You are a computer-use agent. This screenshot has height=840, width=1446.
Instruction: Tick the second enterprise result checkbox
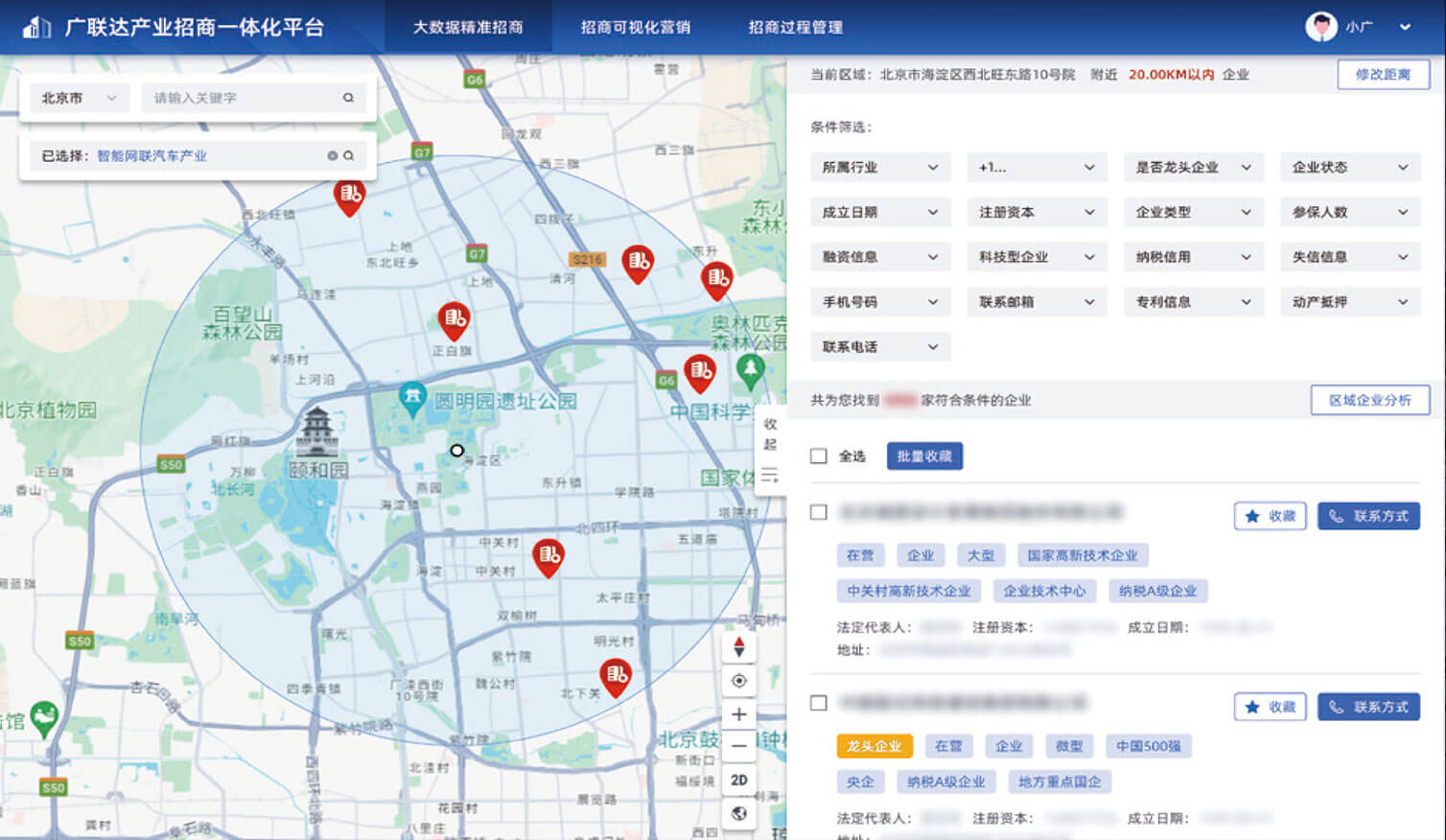coord(818,703)
